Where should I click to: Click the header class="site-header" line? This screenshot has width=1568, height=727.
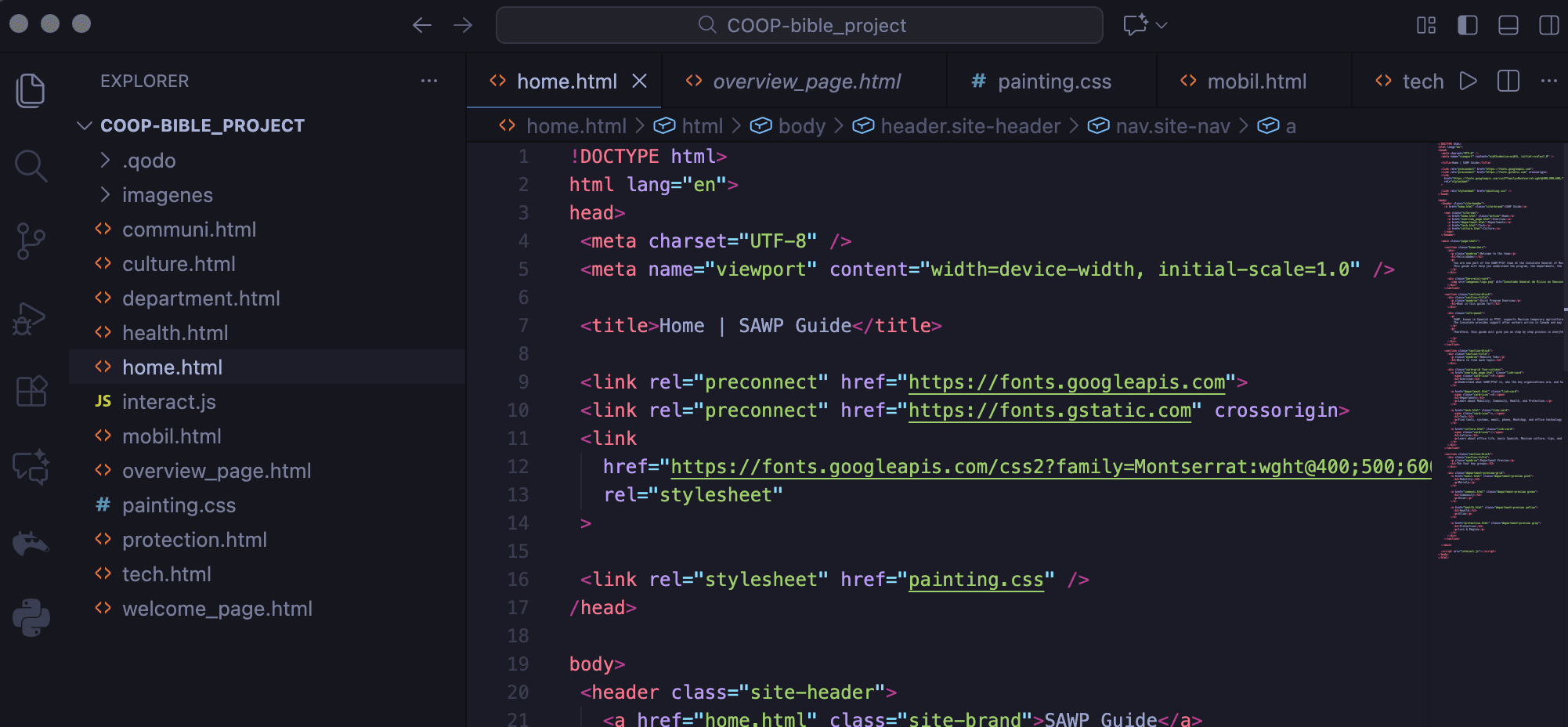[x=738, y=693]
